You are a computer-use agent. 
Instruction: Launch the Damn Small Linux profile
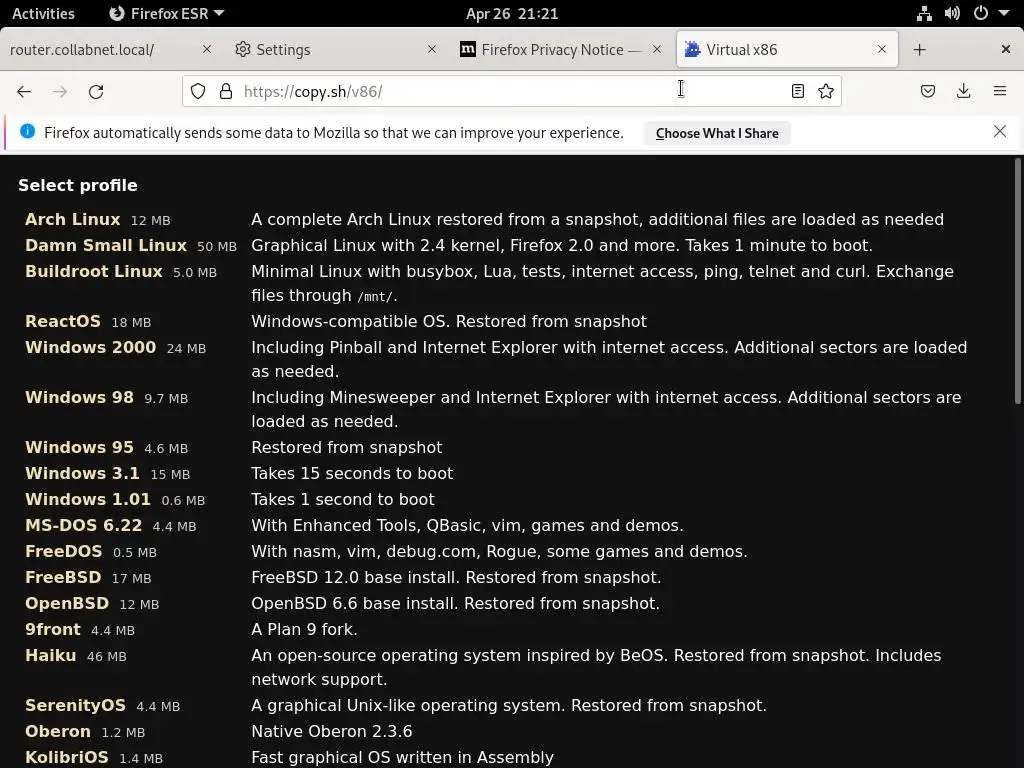106,246
